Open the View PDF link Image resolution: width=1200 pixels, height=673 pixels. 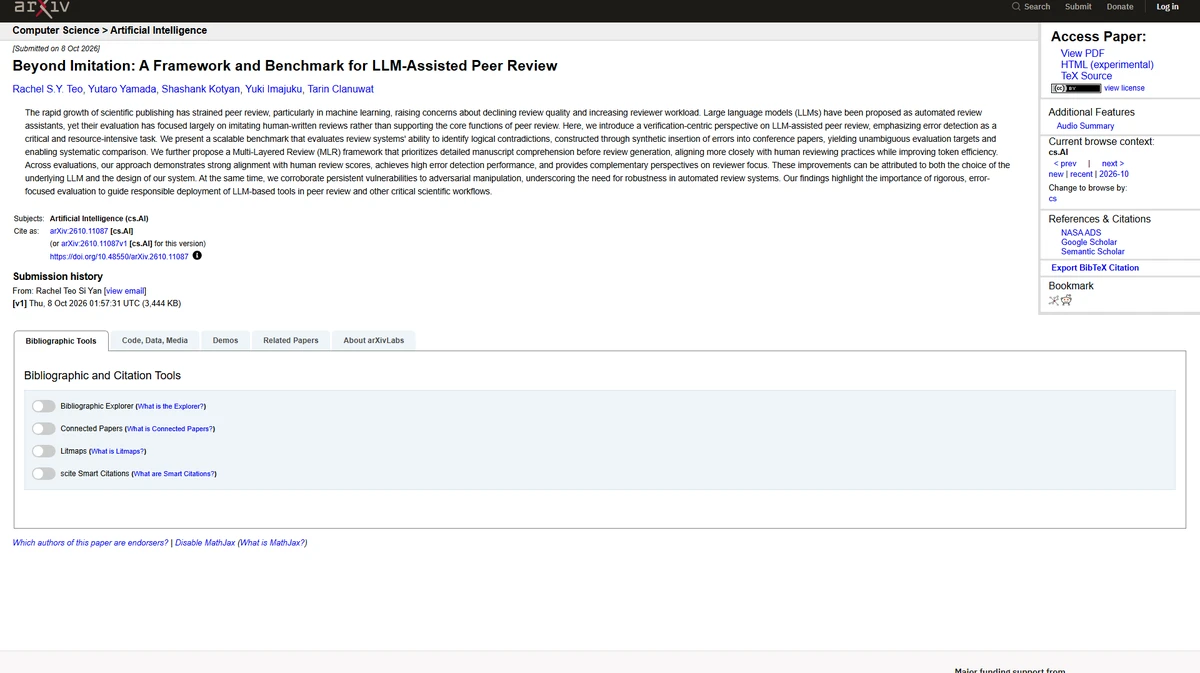1083,54
